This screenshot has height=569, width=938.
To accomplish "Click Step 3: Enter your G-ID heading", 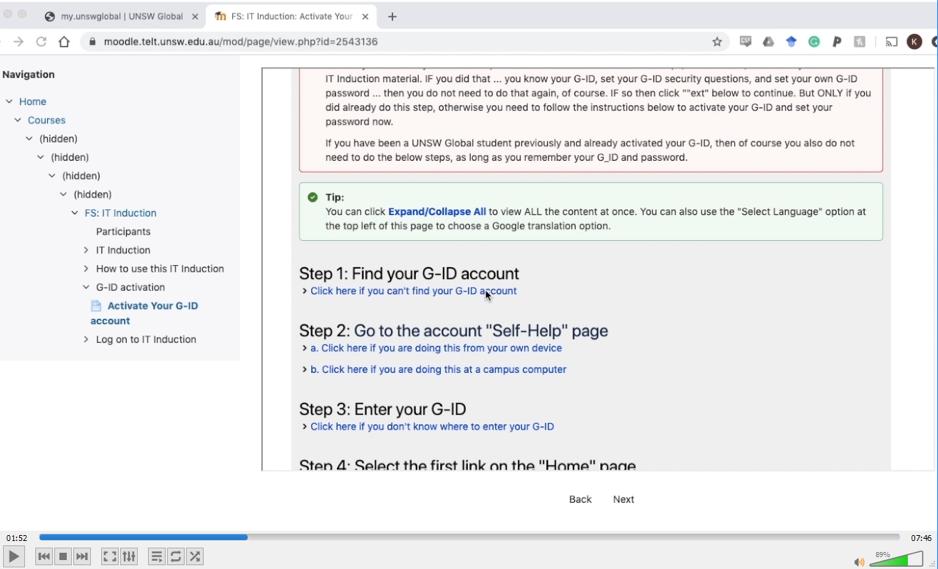I will (x=383, y=409).
